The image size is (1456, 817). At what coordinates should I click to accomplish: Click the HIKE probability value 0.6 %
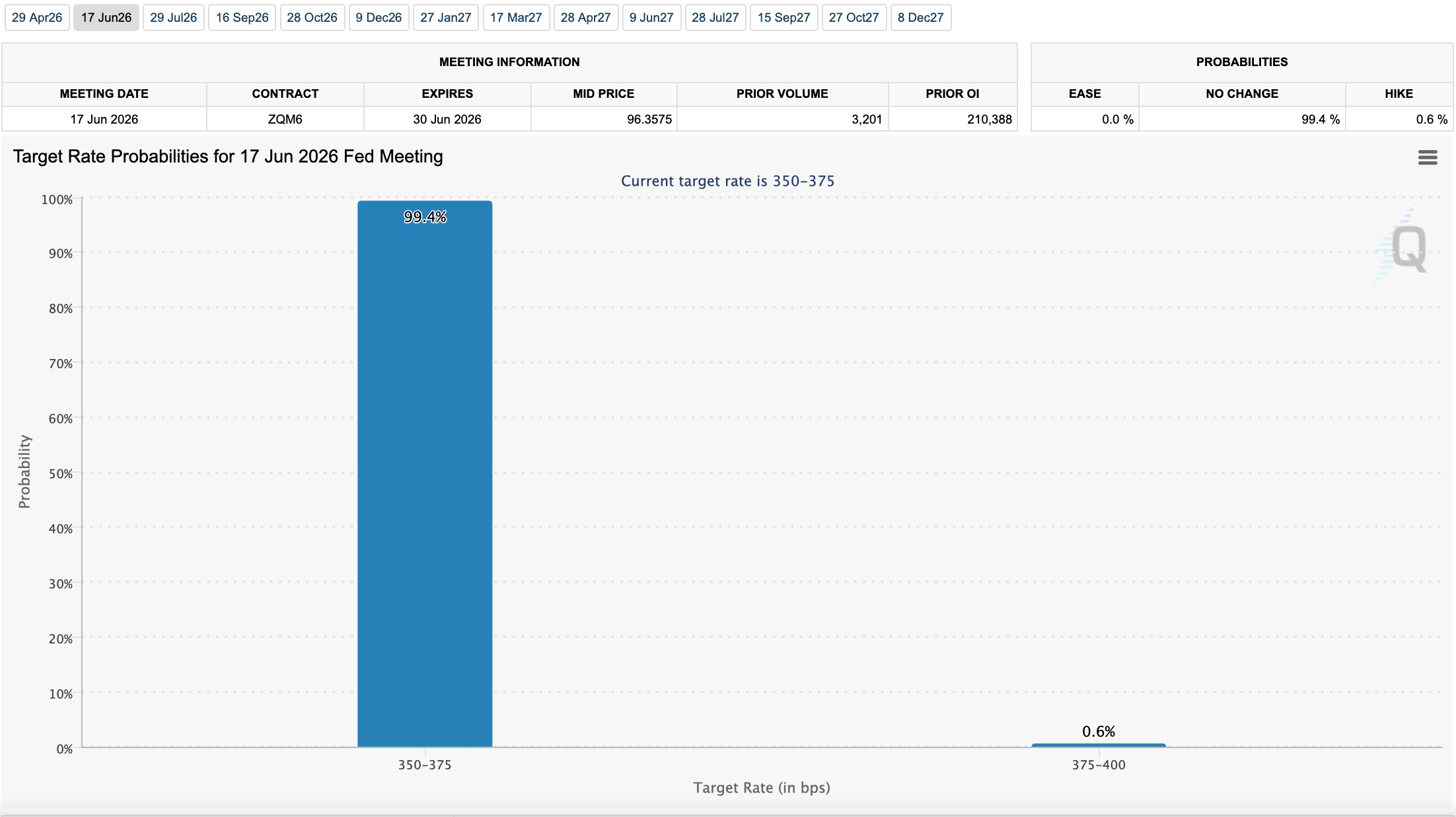pyautogui.click(x=1431, y=120)
